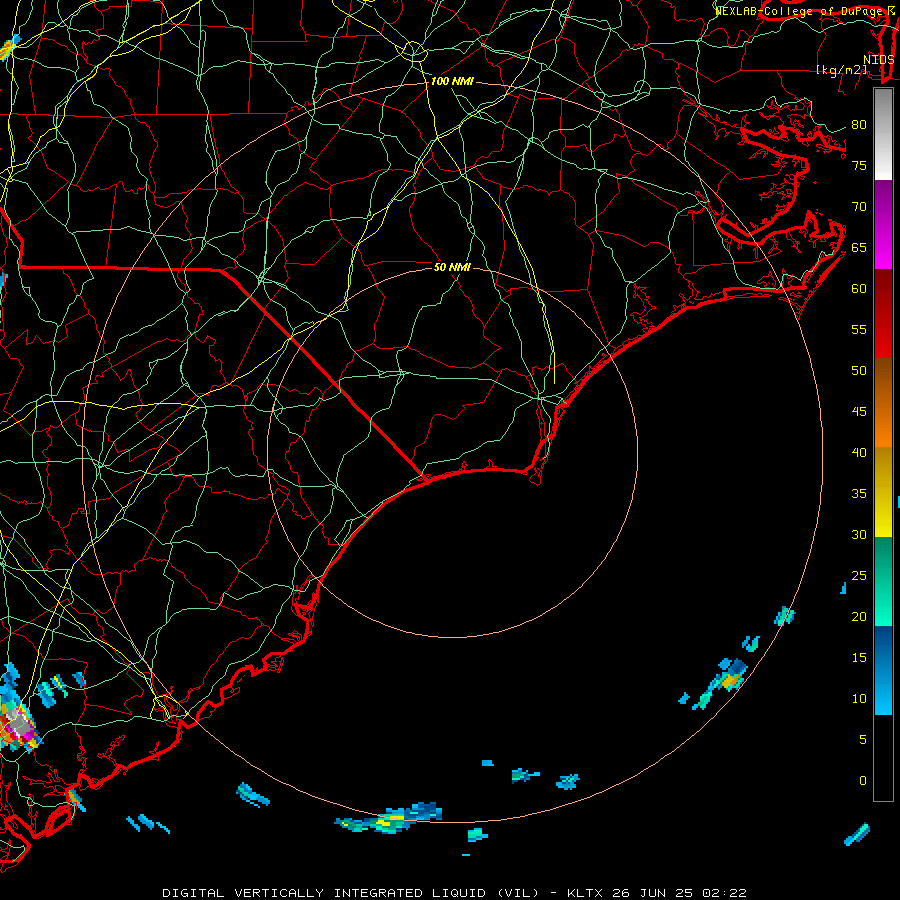Click the NIDS label above the scale

[878, 60]
